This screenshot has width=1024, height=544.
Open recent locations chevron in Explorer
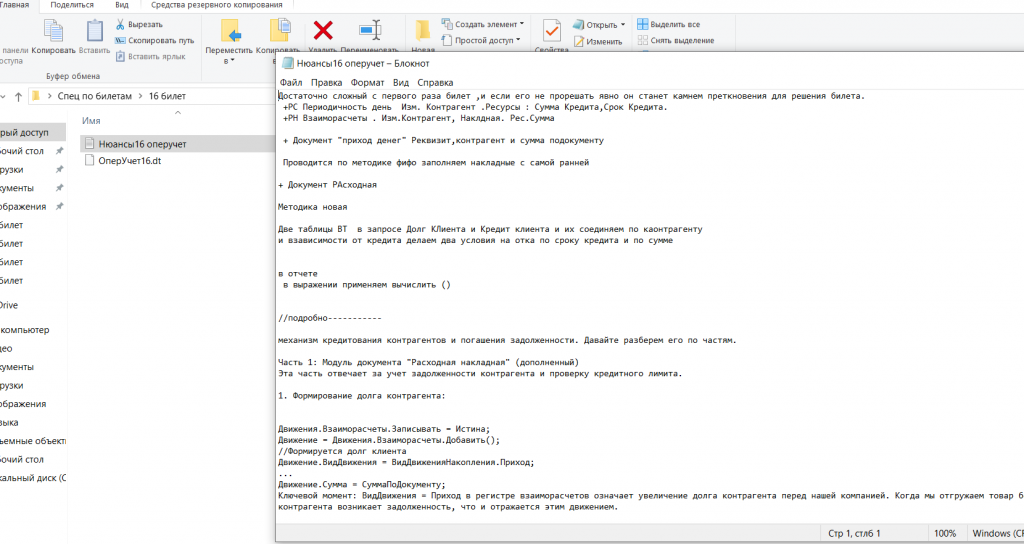(3, 97)
